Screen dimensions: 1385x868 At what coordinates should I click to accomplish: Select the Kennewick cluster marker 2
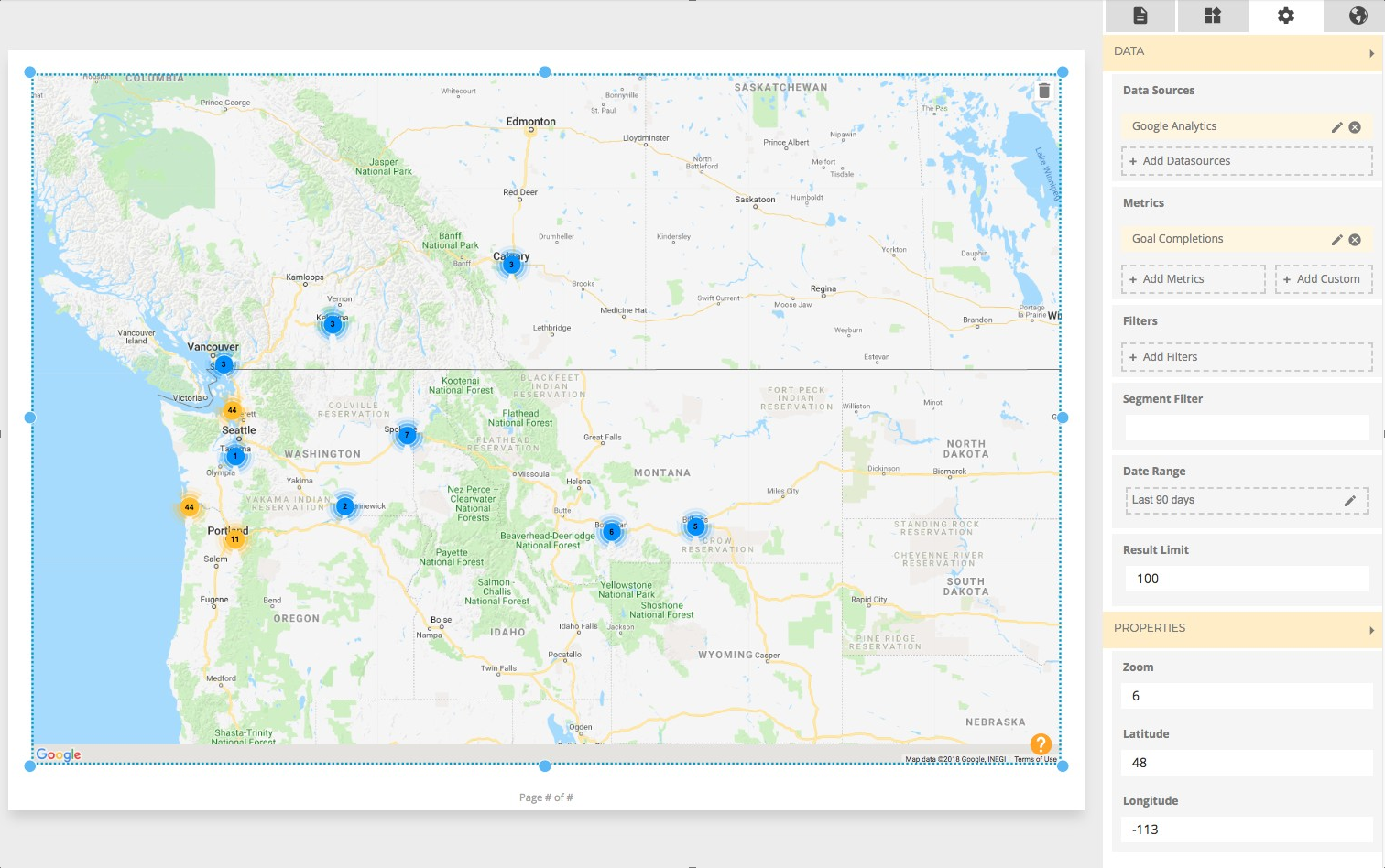point(344,506)
